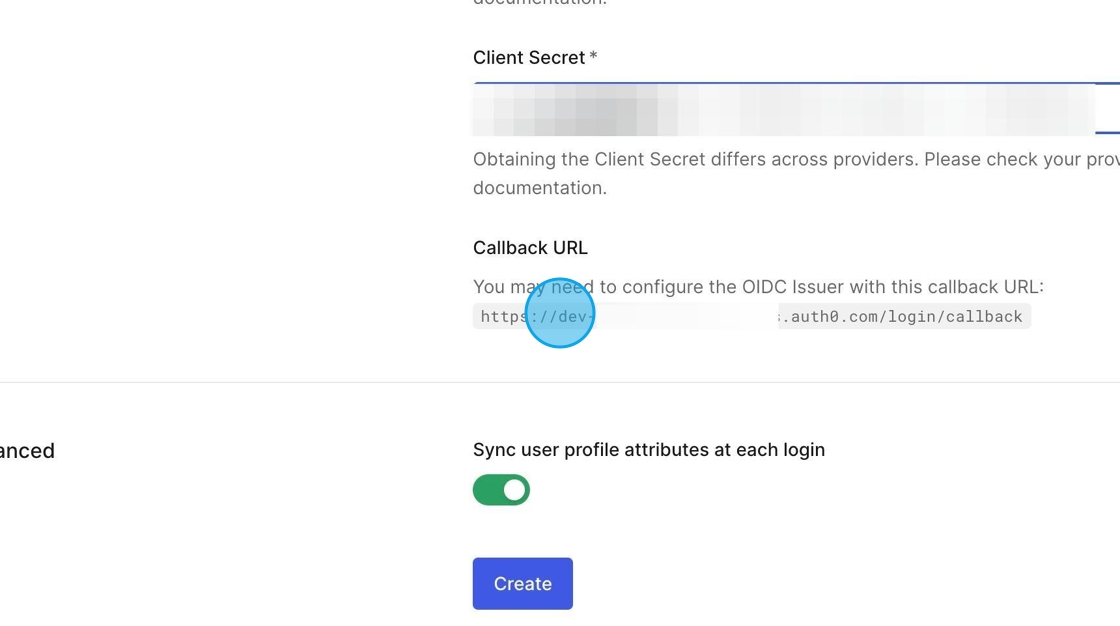Click the blue circular cursor highlight
Viewport: 1120px width, 626px height.
pyautogui.click(x=559, y=313)
